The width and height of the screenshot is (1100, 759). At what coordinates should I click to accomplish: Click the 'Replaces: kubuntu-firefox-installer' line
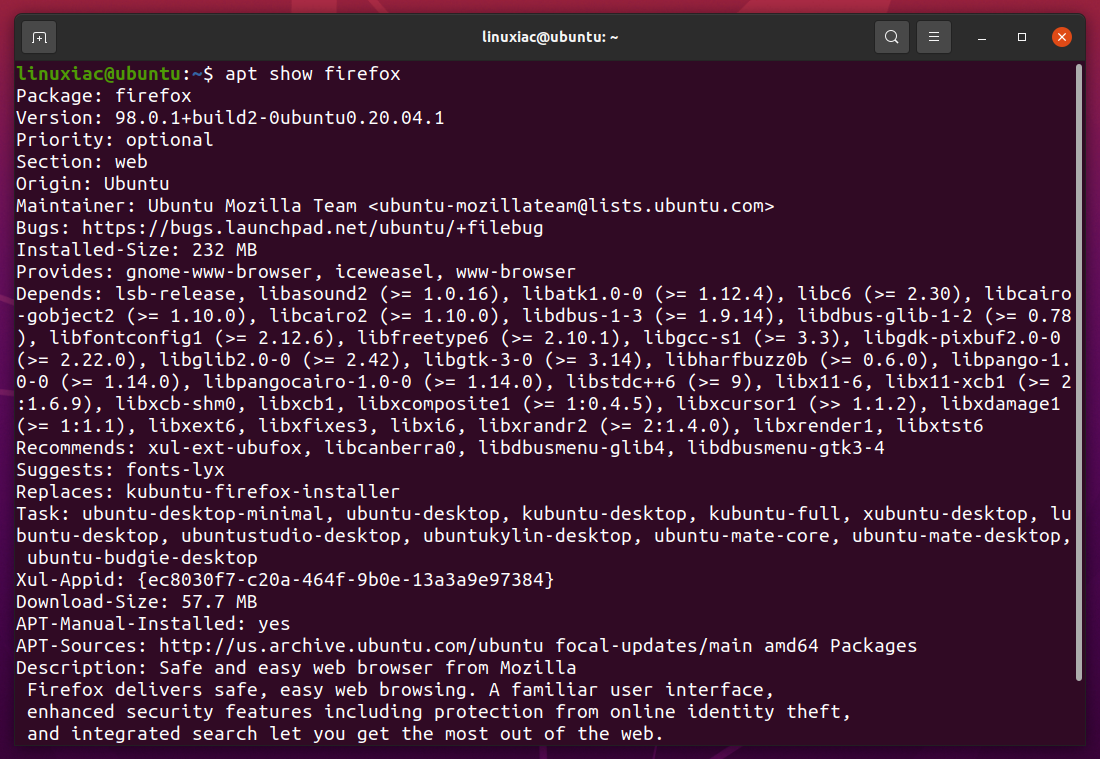208,492
